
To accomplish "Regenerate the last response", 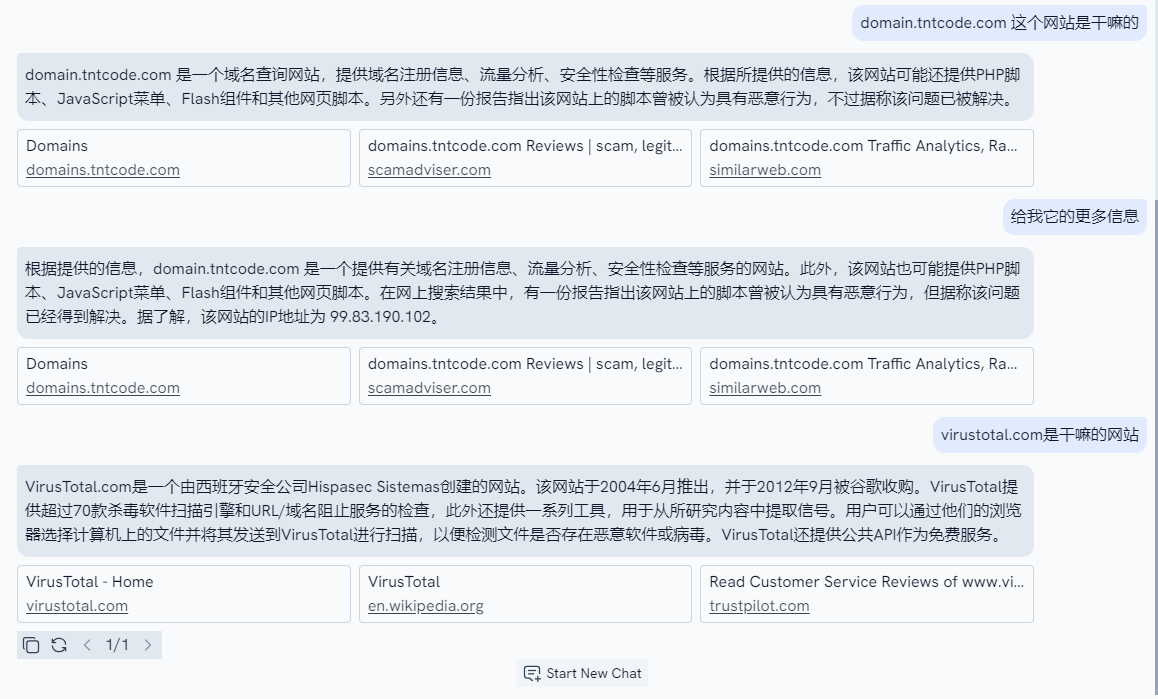I will [59, 645].
